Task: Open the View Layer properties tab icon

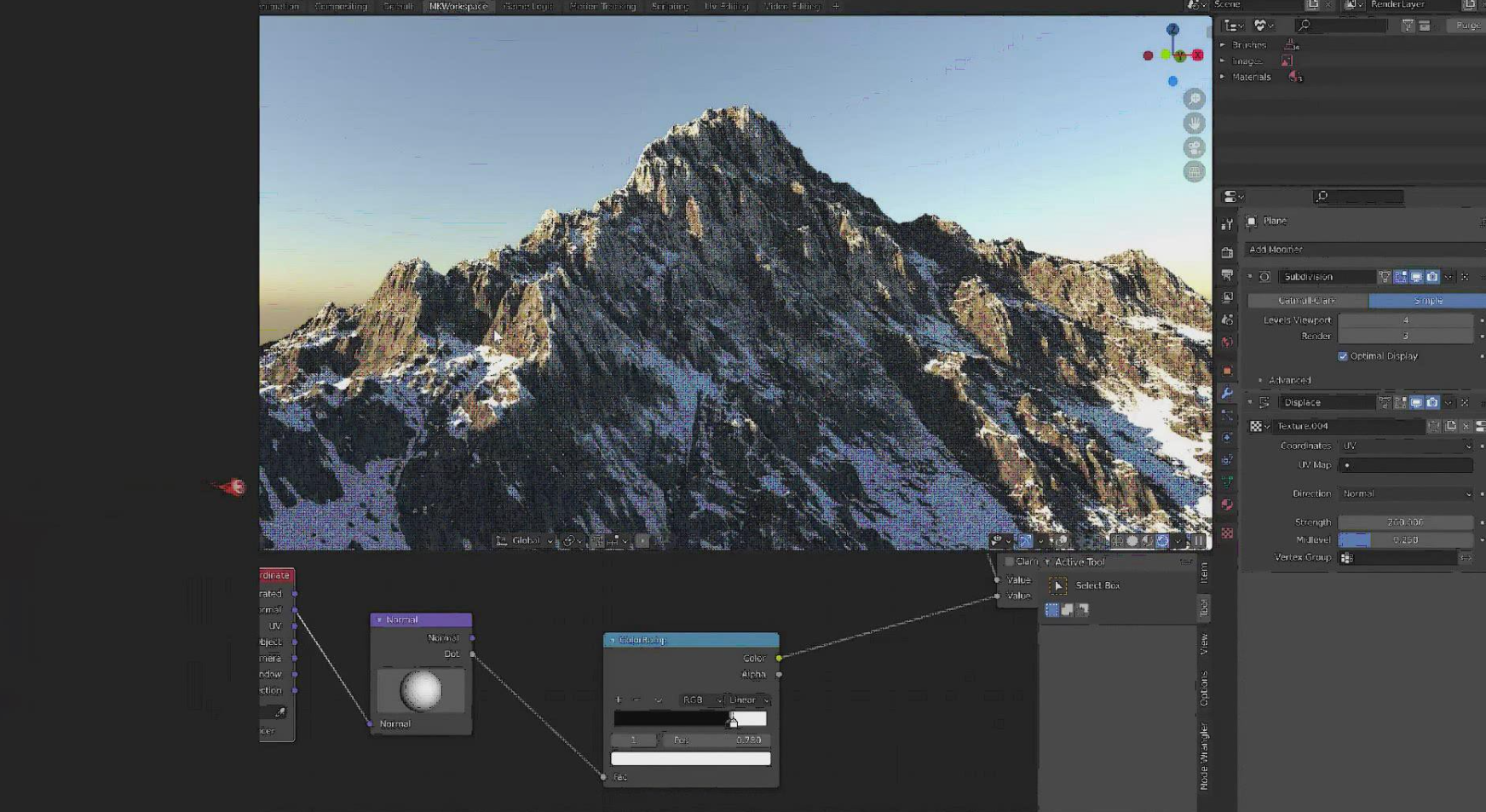Action: tap(1227, 297)
